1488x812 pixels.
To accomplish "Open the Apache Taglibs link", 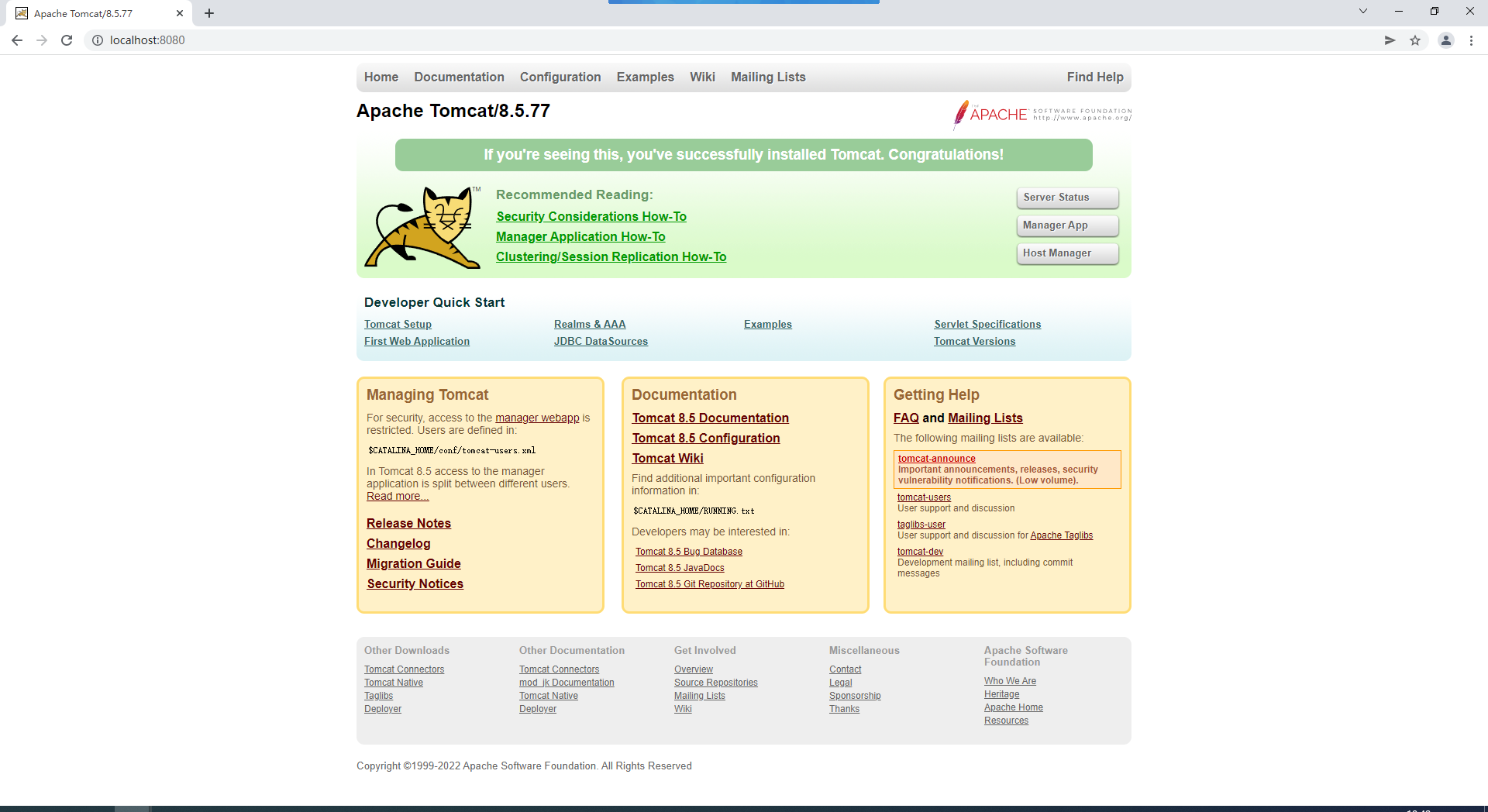I will click(x=1061, y=535).
